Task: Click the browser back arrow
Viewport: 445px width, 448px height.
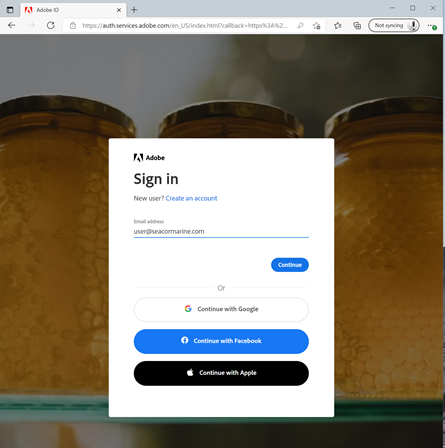Action: 12,25
